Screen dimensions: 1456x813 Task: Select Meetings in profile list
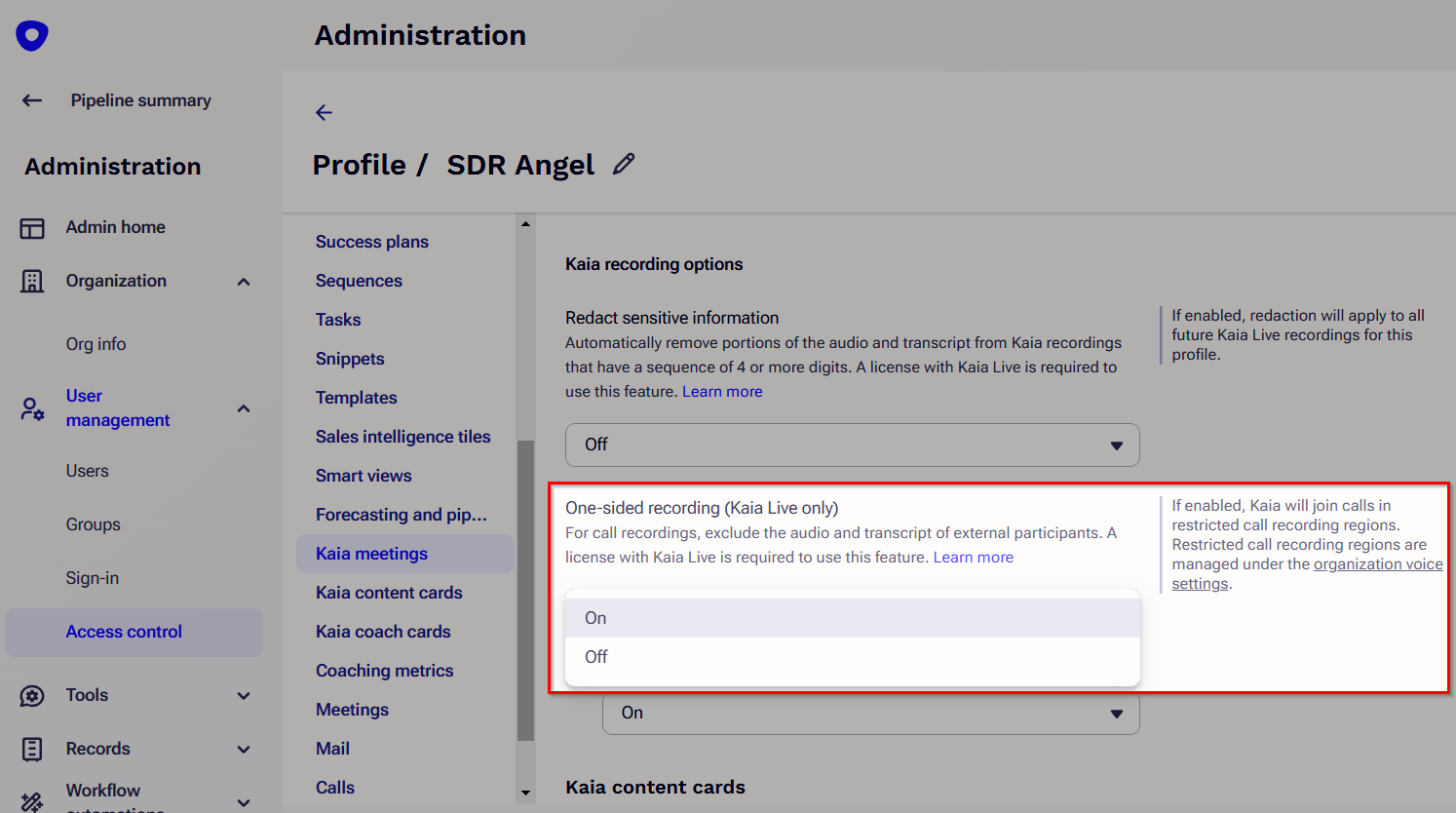351,710
